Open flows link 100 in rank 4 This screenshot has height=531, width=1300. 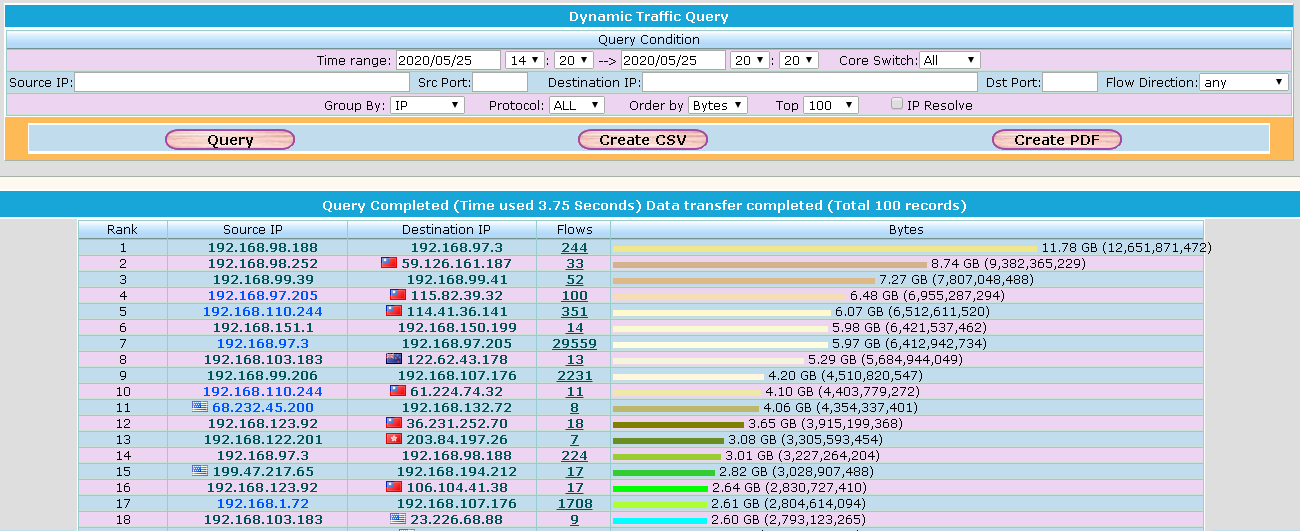pyautogui.click(x=574, y=295)
